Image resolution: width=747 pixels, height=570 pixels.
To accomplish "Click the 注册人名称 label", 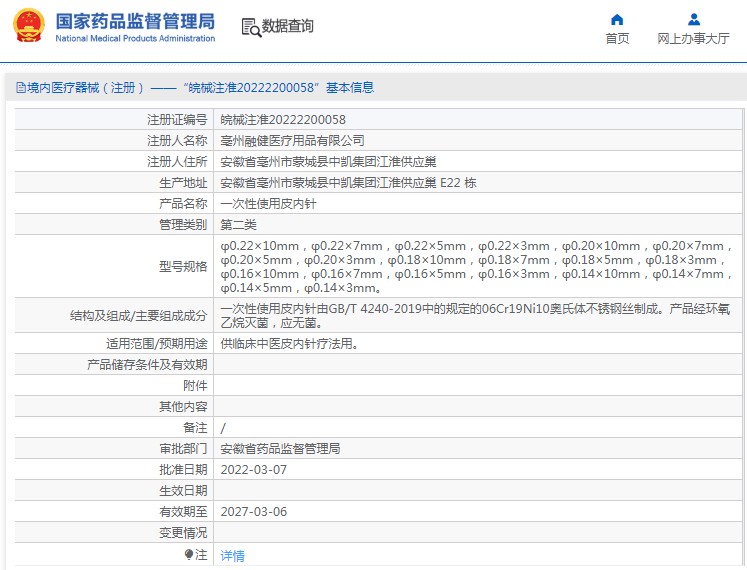I will point(177,141).
